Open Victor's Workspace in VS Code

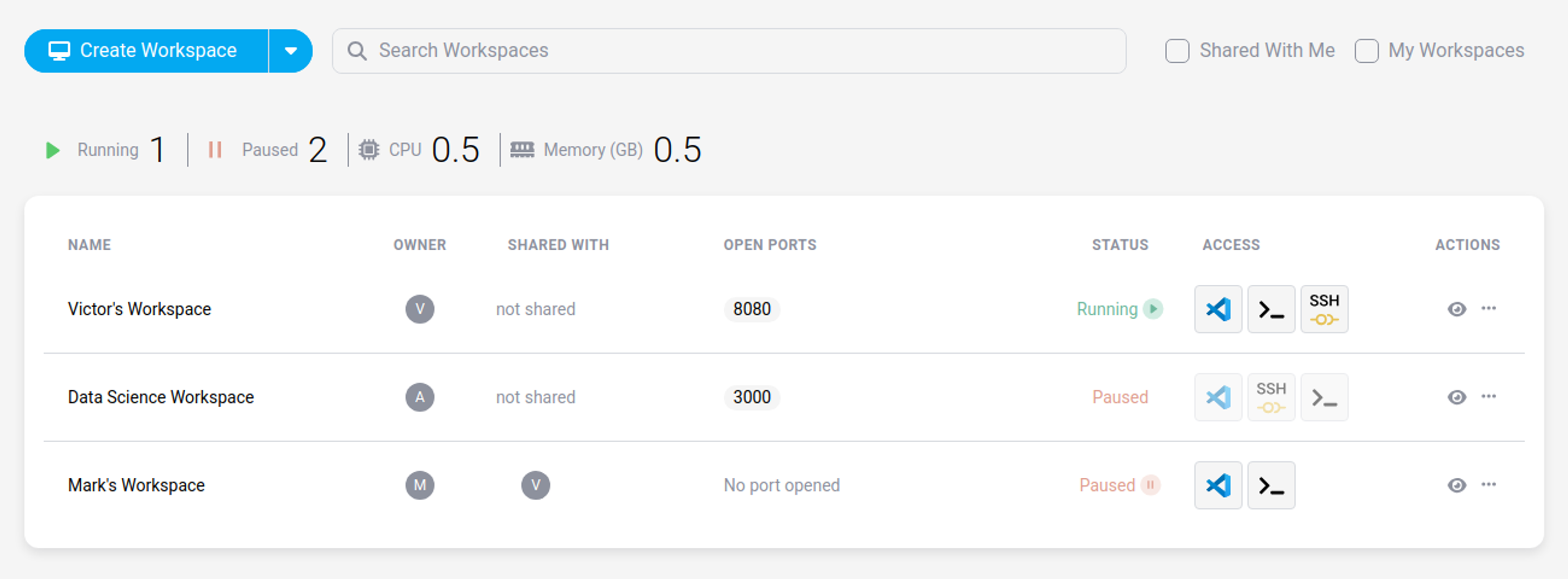click(1217, 309)
